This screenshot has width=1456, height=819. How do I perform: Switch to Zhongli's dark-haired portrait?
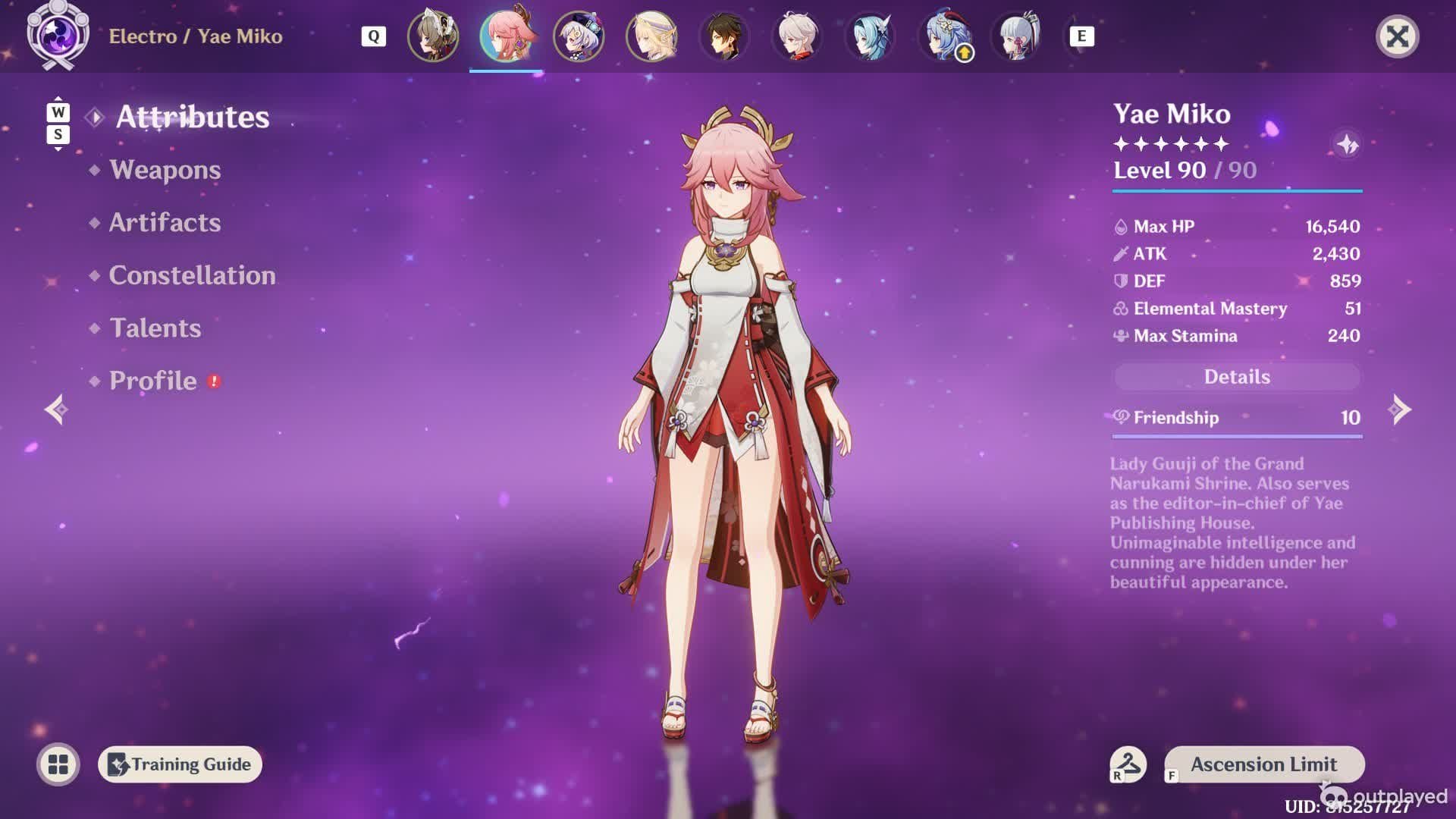point(724,36)
